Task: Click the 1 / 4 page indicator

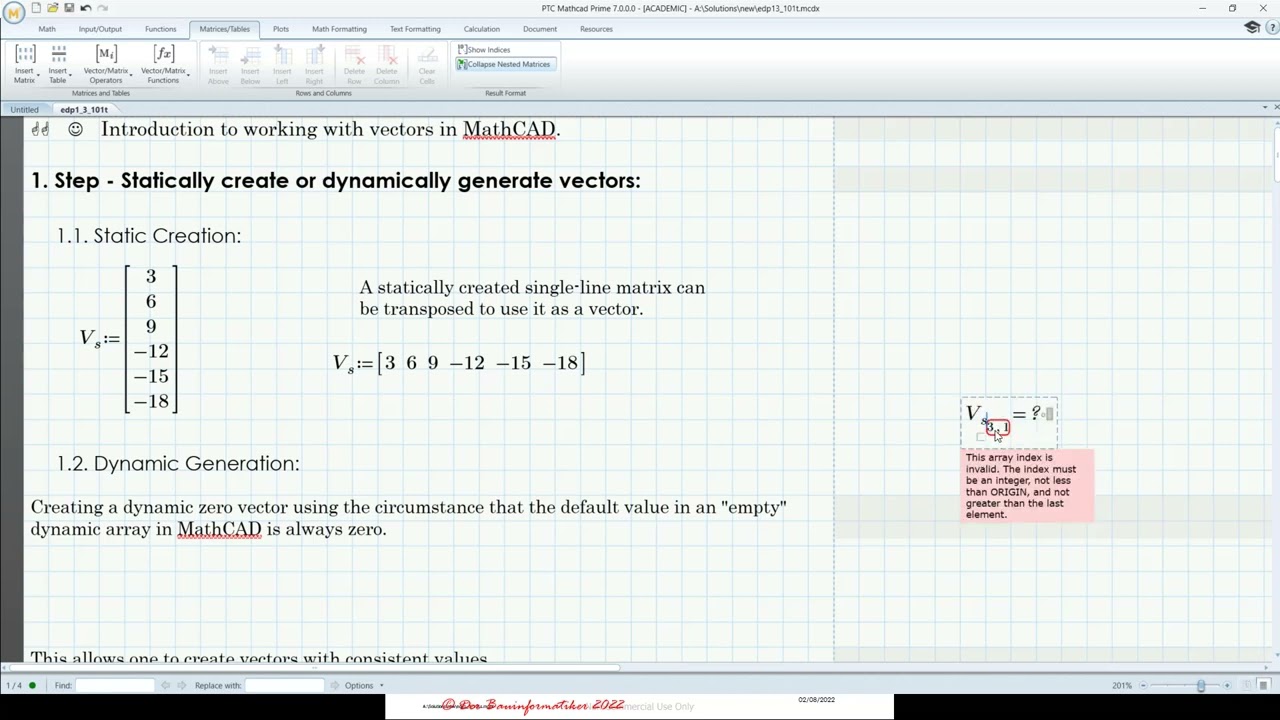Action: tap(14, 685)
